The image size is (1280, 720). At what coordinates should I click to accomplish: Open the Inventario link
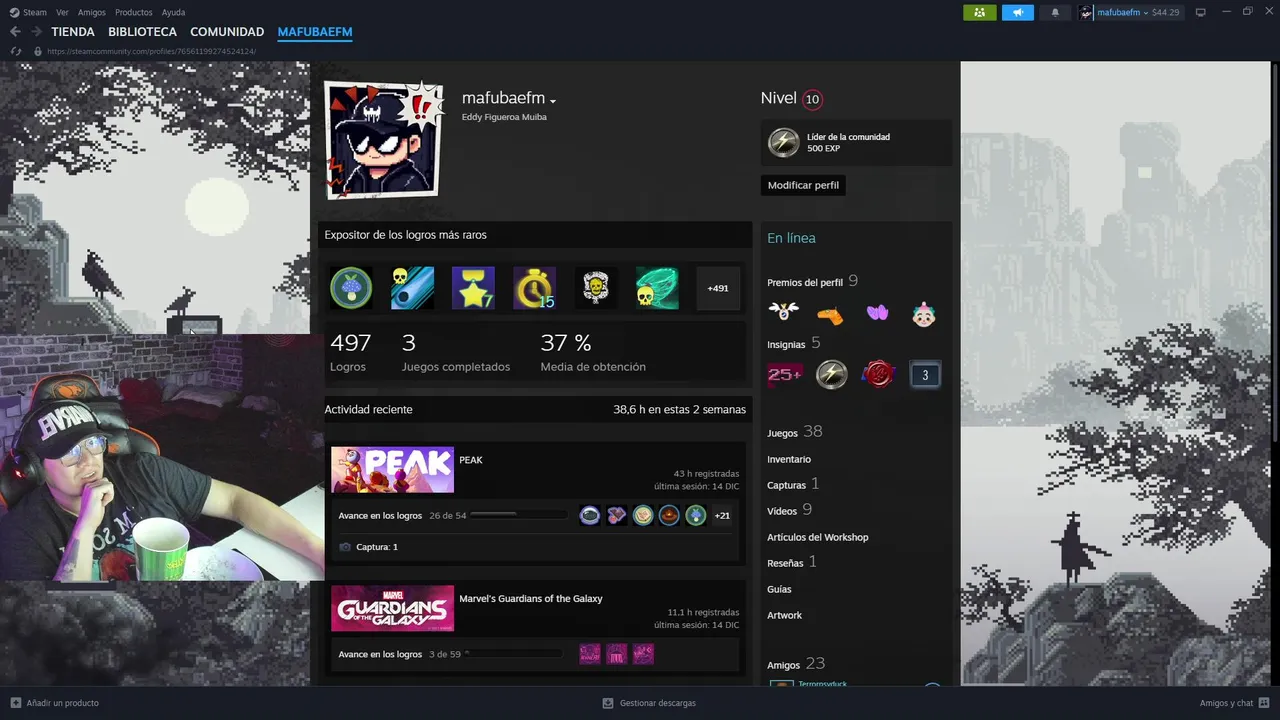click(x=789, y=459)
